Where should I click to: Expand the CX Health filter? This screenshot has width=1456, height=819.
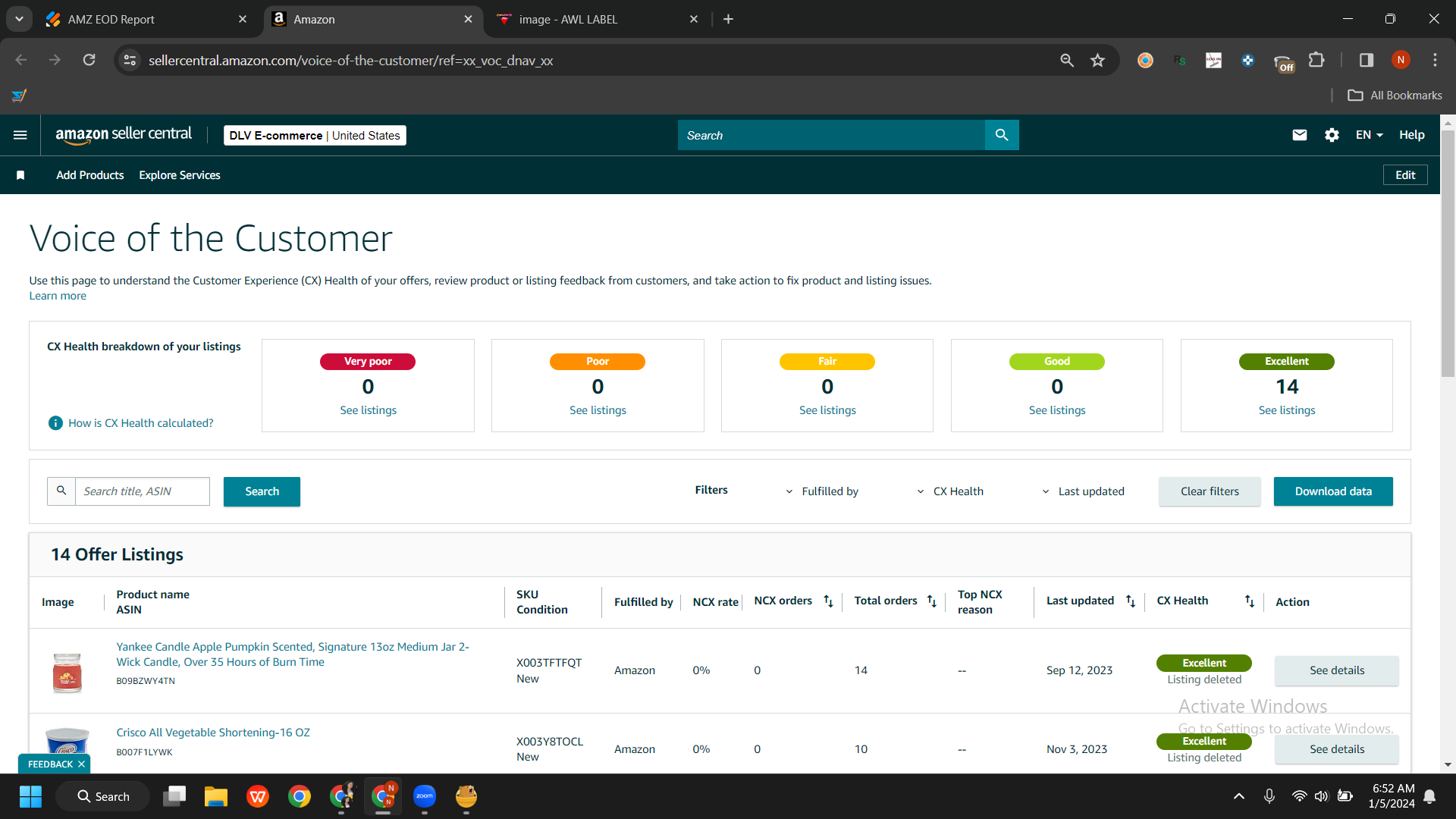coord(949,491)
